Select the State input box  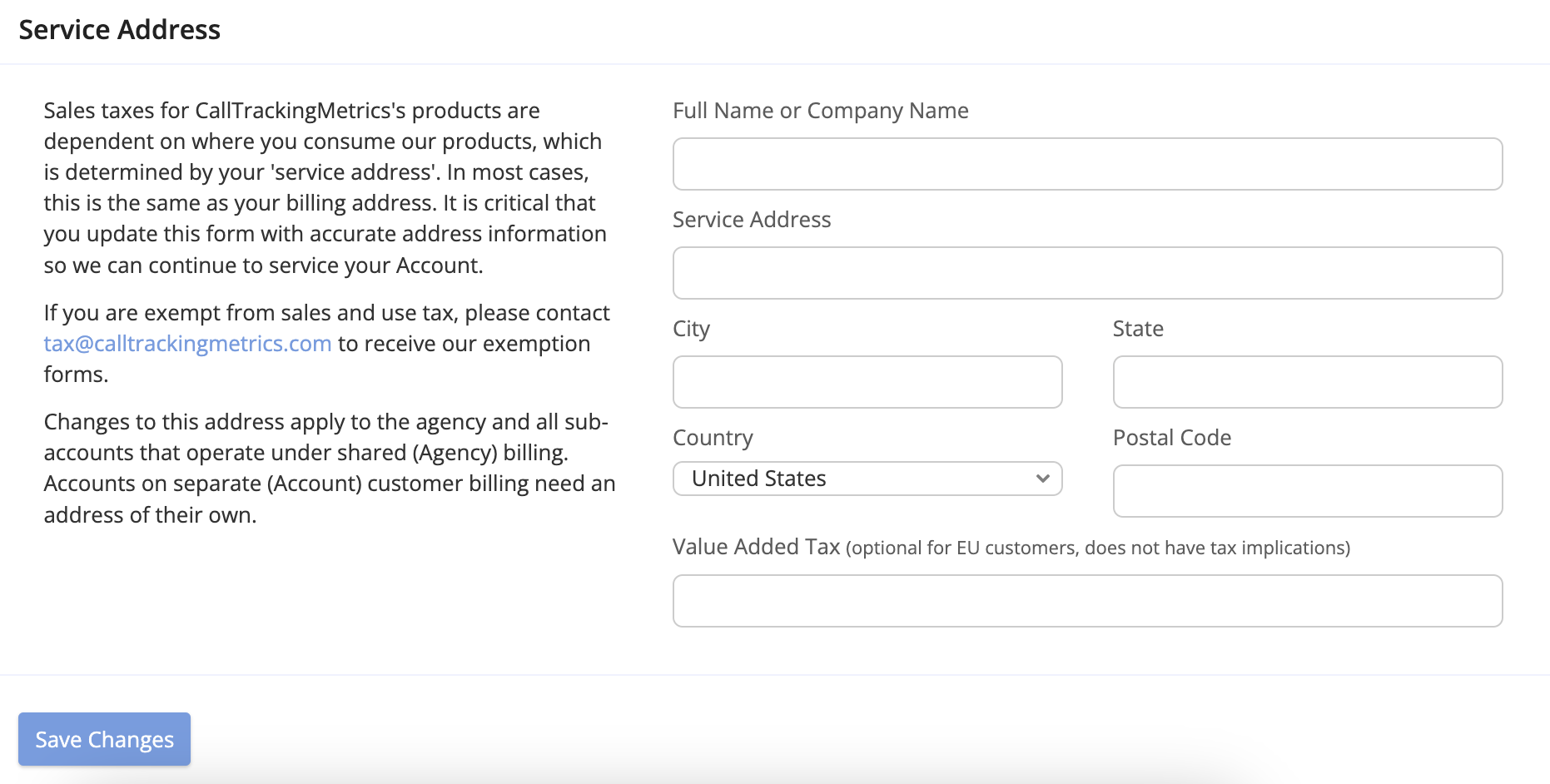click(x=1307, y=382)
